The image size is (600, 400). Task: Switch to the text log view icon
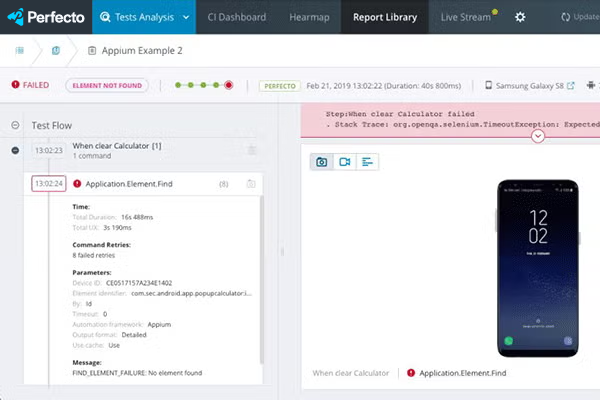[367, 162]
